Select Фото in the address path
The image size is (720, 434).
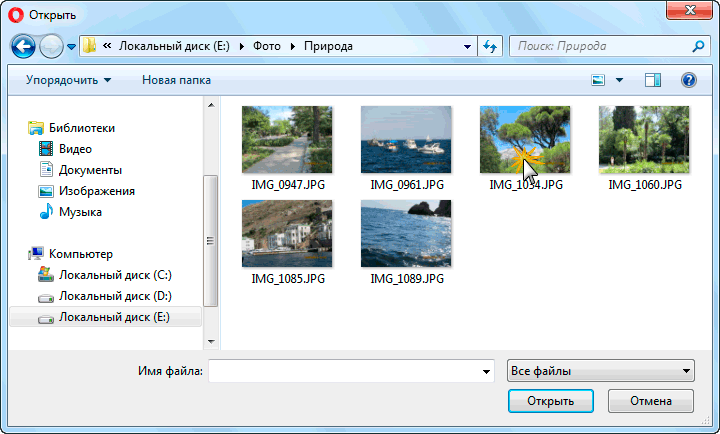click(267, 46)
